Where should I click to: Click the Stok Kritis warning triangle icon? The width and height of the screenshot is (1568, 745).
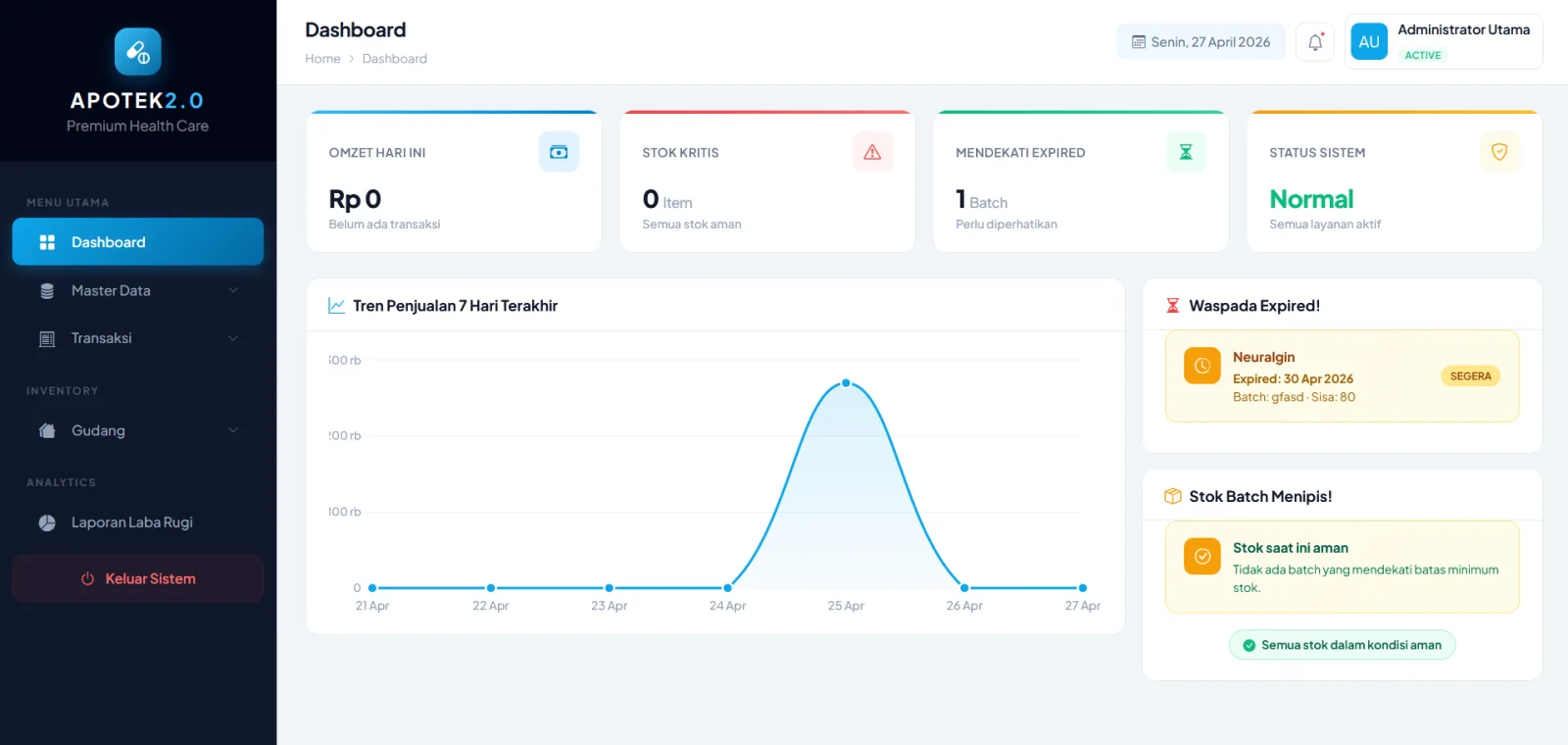pyautogui.click(x=872, y=152)
